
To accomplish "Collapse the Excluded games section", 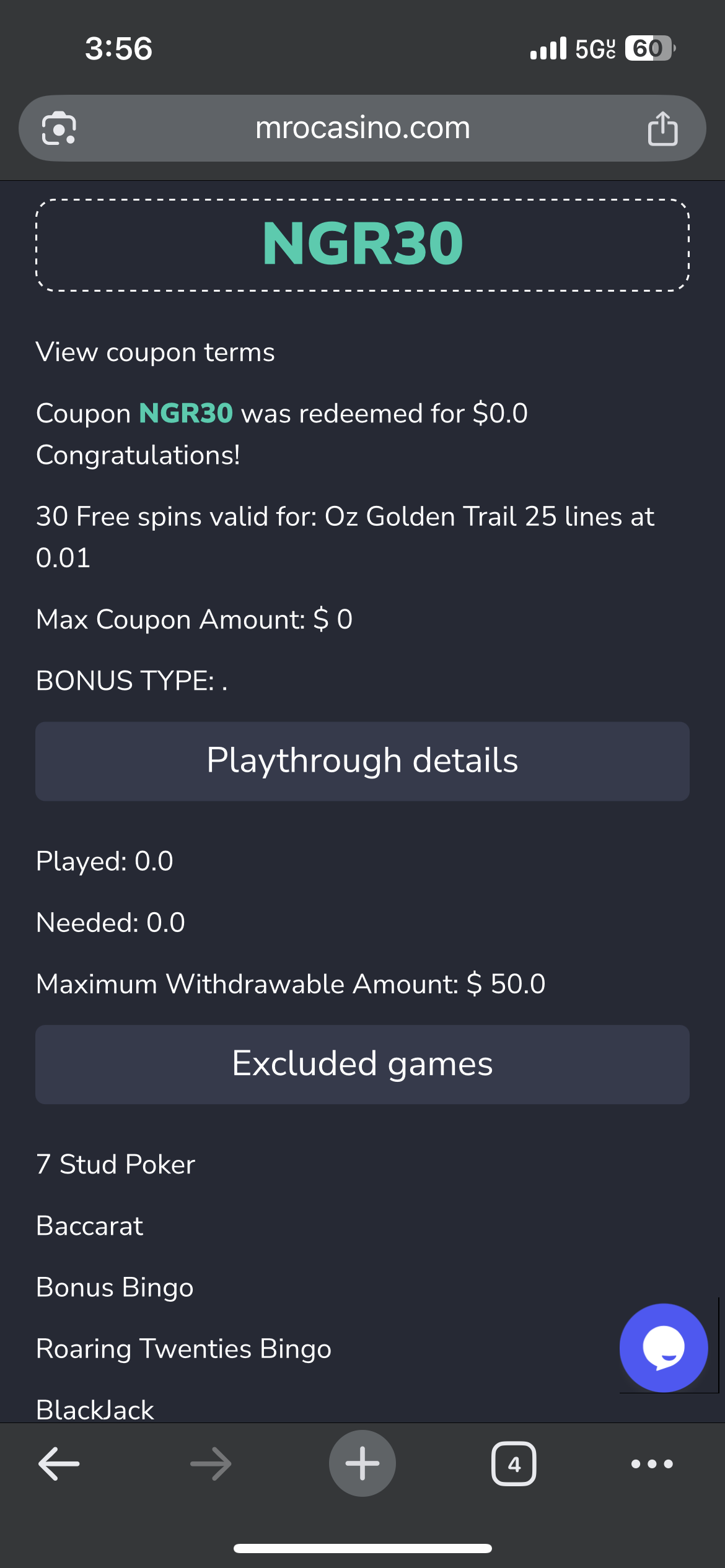I will click(x=362, y=1064).
